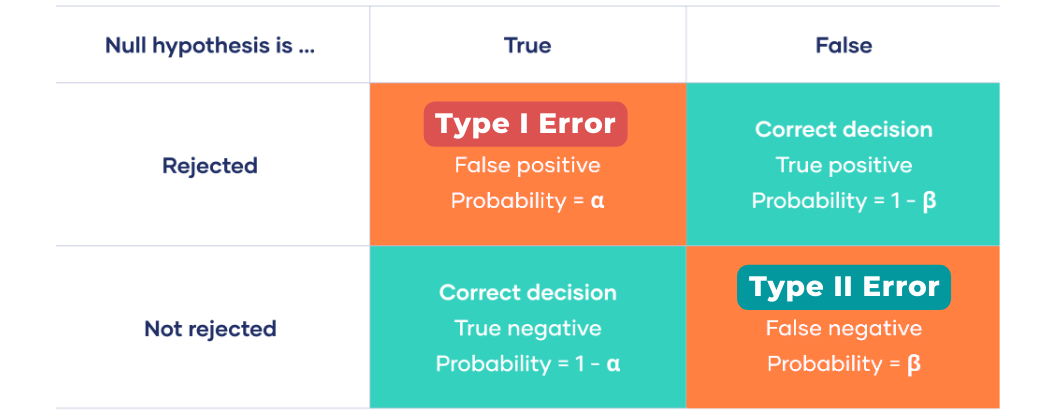Click the 'False negative' text
Screen dimensions: 1056x413
(844, 328)
